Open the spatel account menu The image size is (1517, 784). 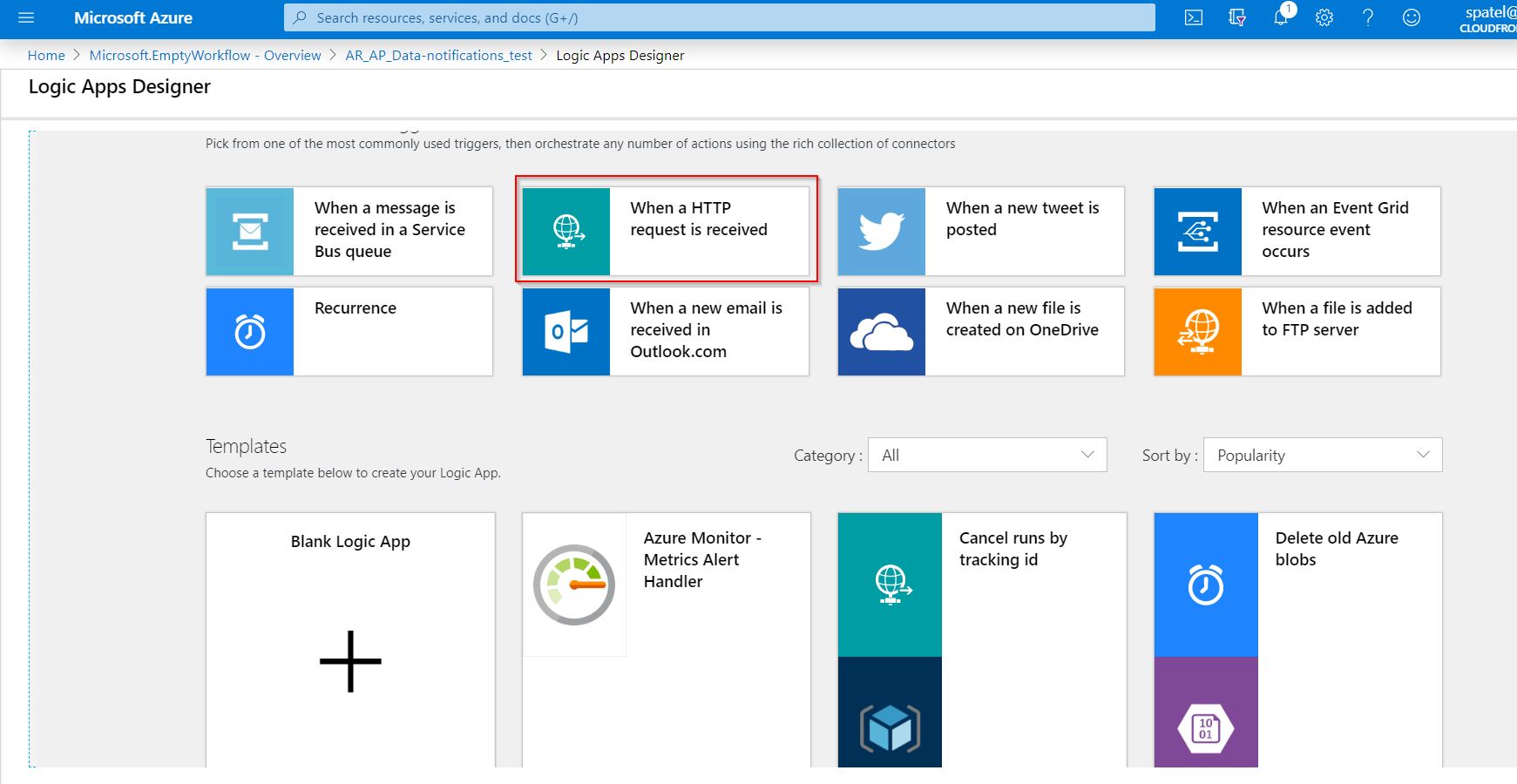(x=1489, y=18)
